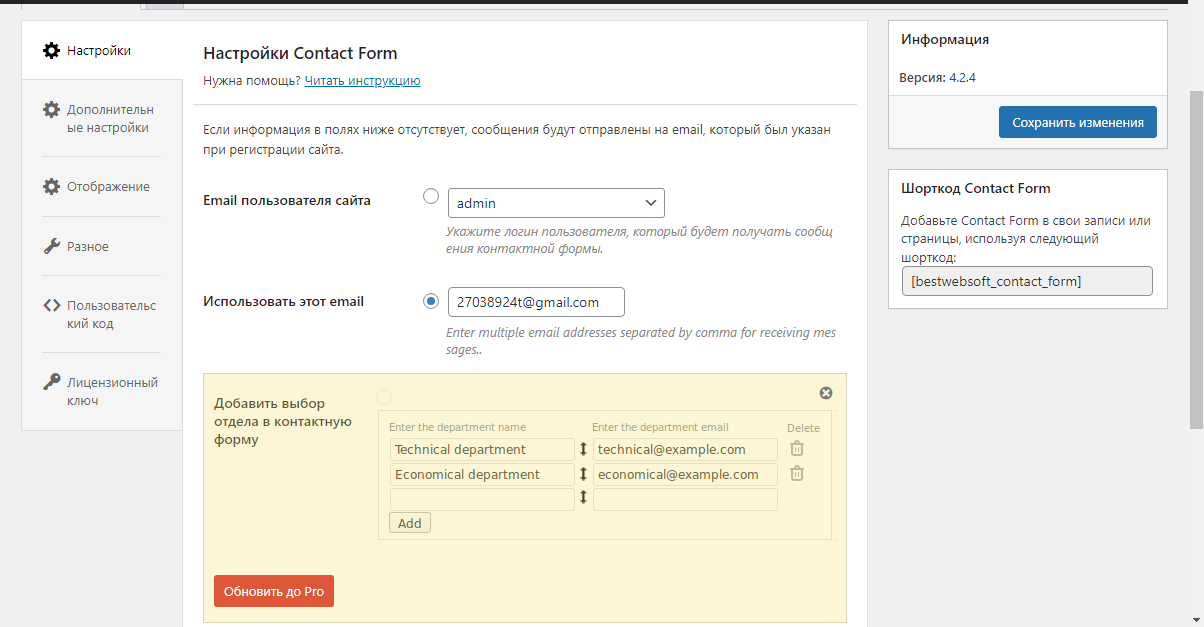1204x627 pixels.
Task: Click the email field containing 27038924t@gmail.com
Action: click(536, 302)
